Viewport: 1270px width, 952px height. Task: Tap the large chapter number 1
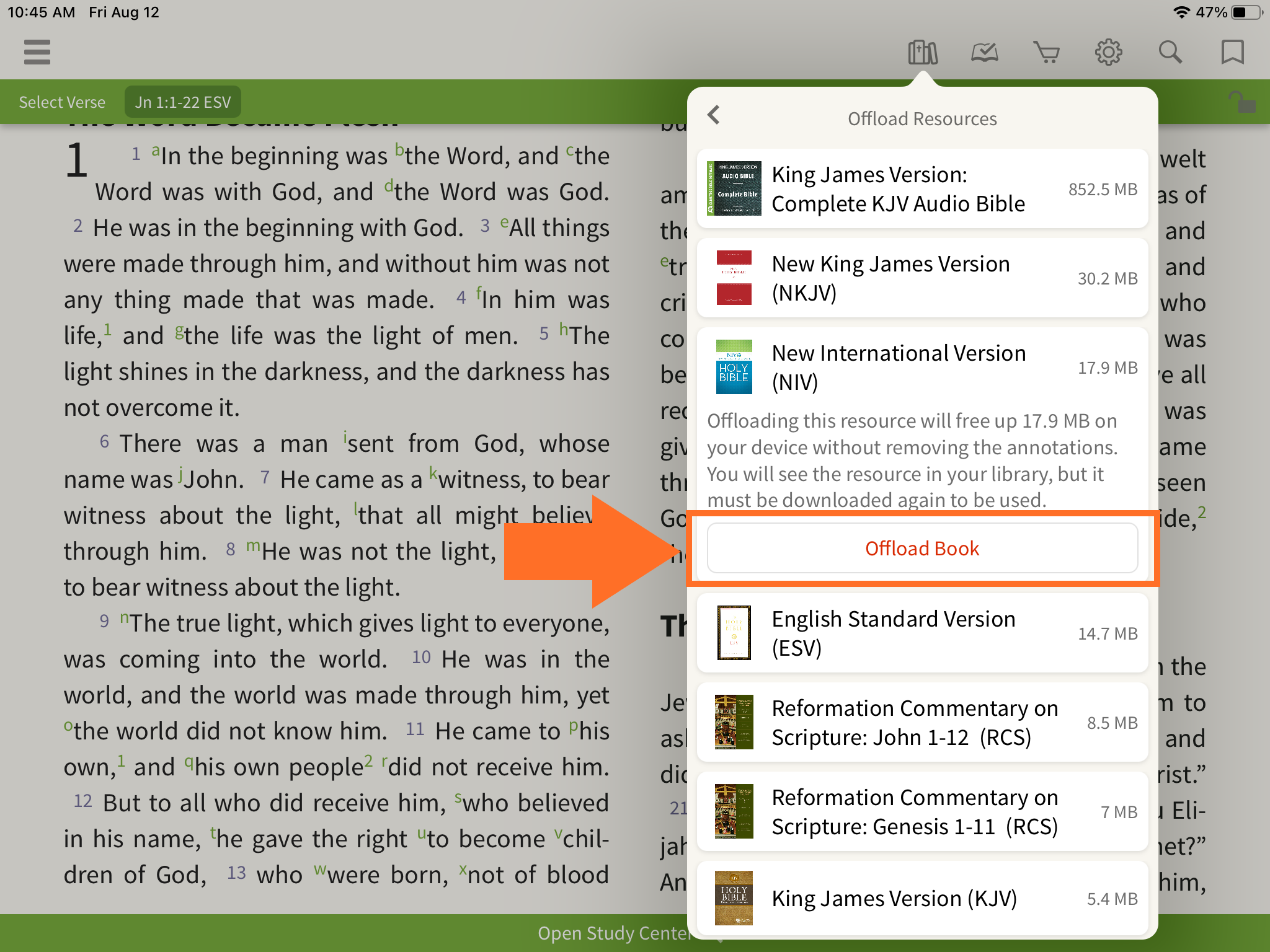click(x=77, y=160)
